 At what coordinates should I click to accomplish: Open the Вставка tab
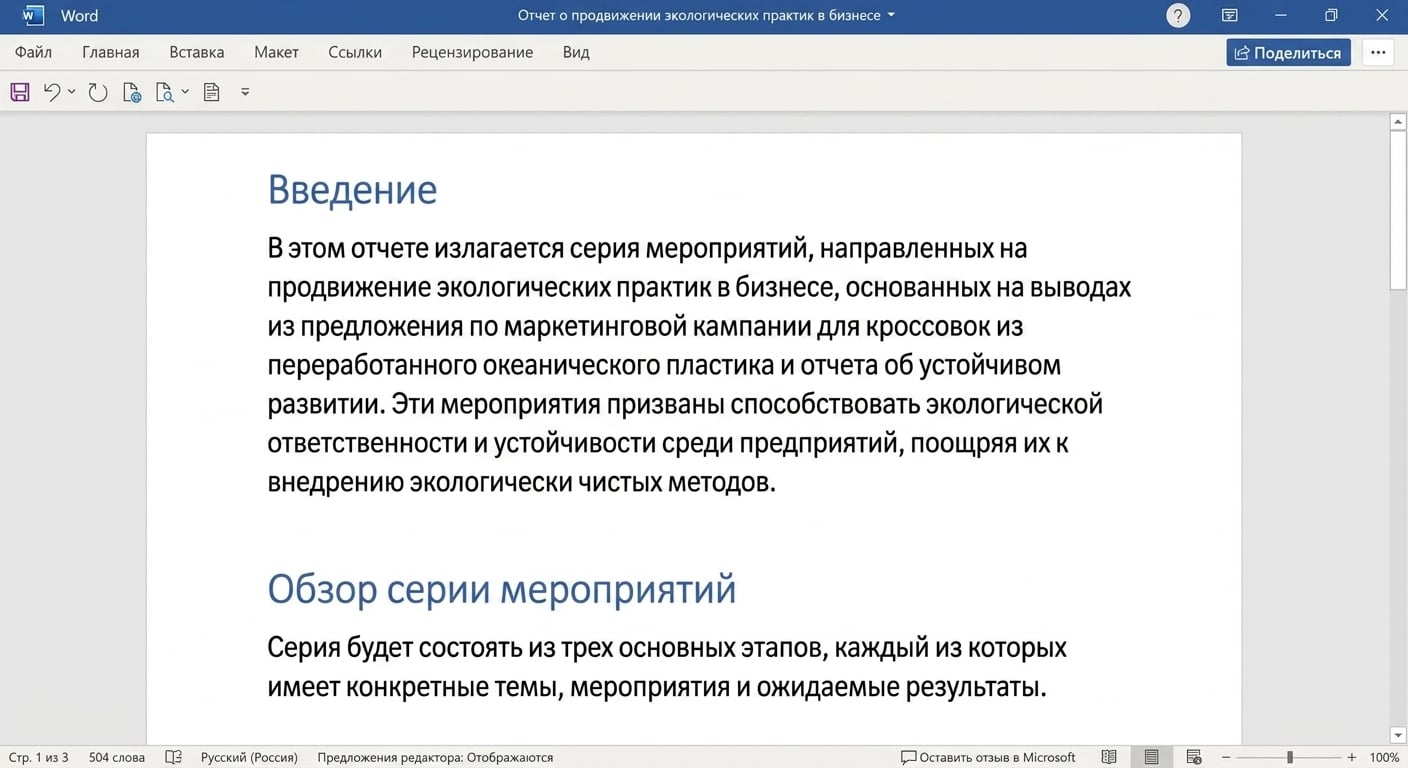(197, 52)
